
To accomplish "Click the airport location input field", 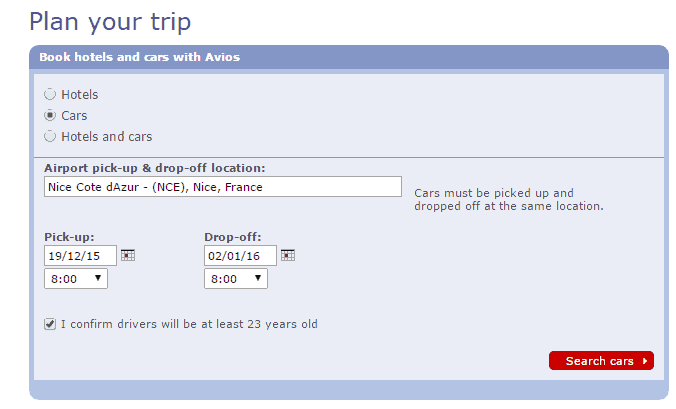I will (x=222, y=187).
